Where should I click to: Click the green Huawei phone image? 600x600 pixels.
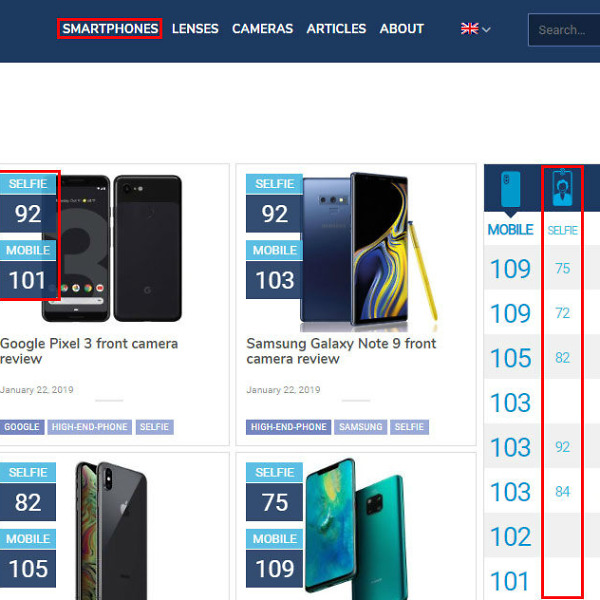point(356,529)
